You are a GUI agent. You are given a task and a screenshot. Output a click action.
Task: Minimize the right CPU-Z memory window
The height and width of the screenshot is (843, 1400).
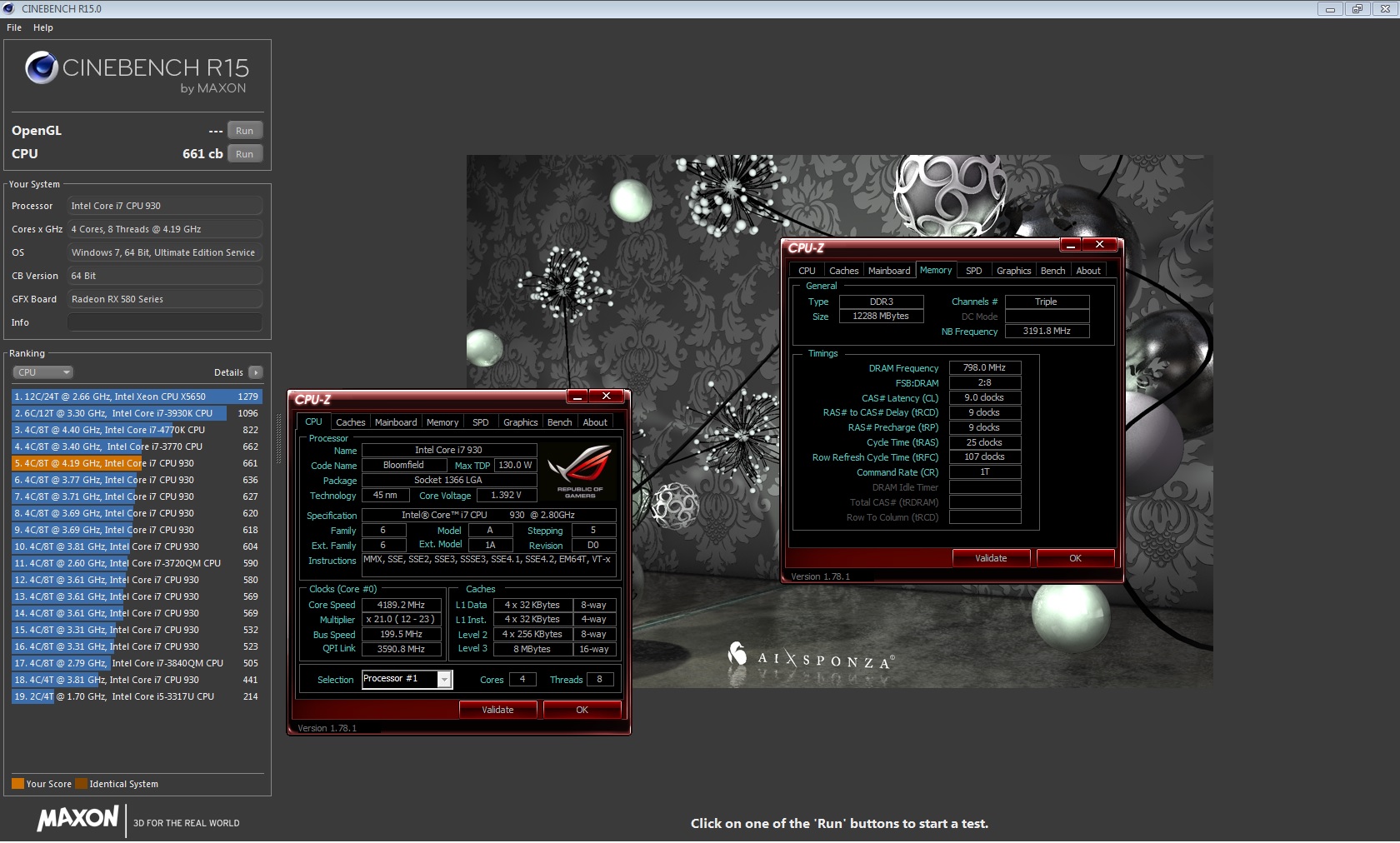pyautogui.click(x=1071, y=245)
